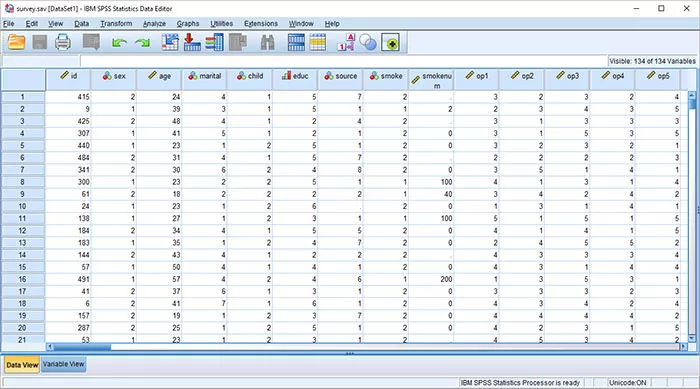Open the Window menu
This screenshot has width=700, height=389.
[301, 24]
